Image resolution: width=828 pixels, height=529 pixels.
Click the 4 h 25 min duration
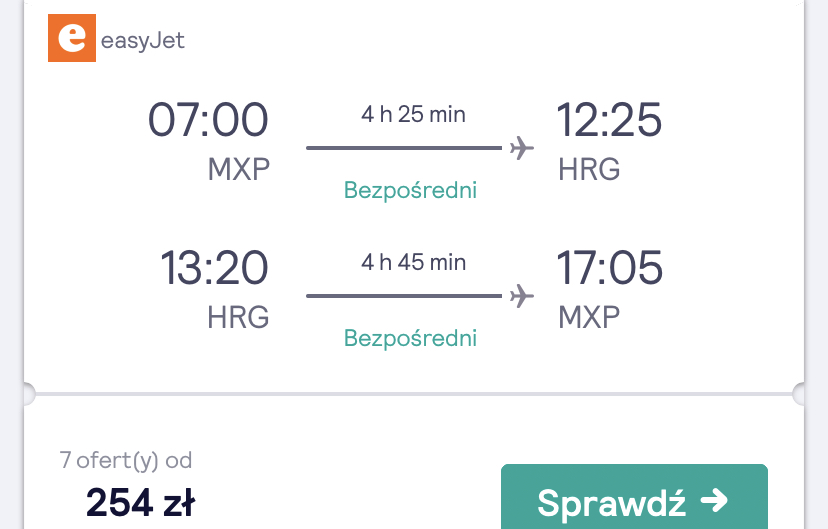[x=413, y=114]
